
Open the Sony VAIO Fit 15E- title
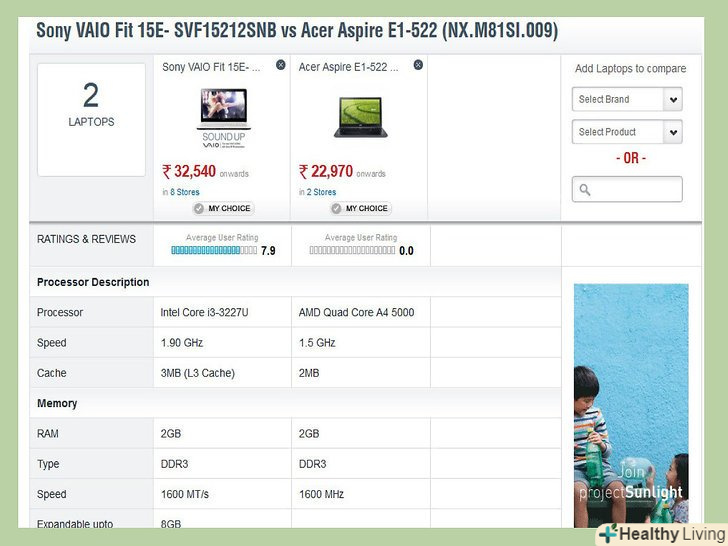211,67
